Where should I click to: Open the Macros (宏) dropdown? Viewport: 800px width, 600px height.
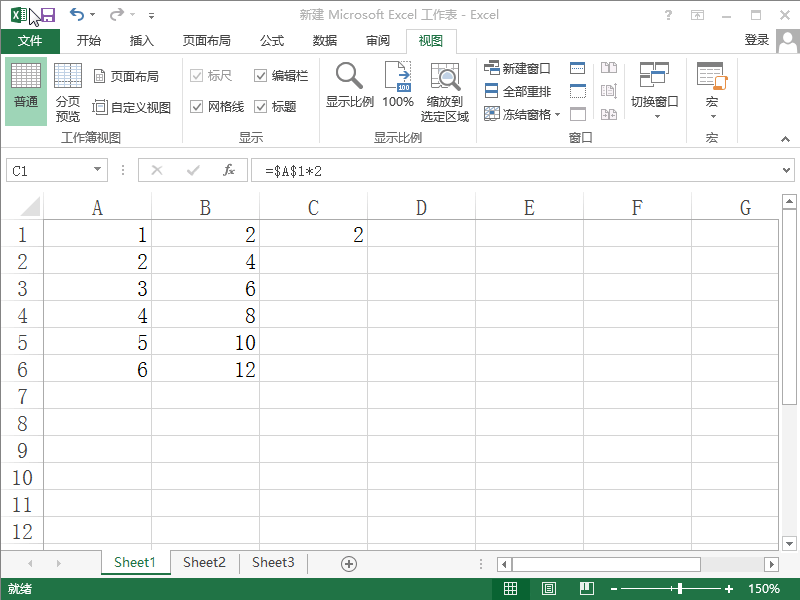(x=712, y=91)
